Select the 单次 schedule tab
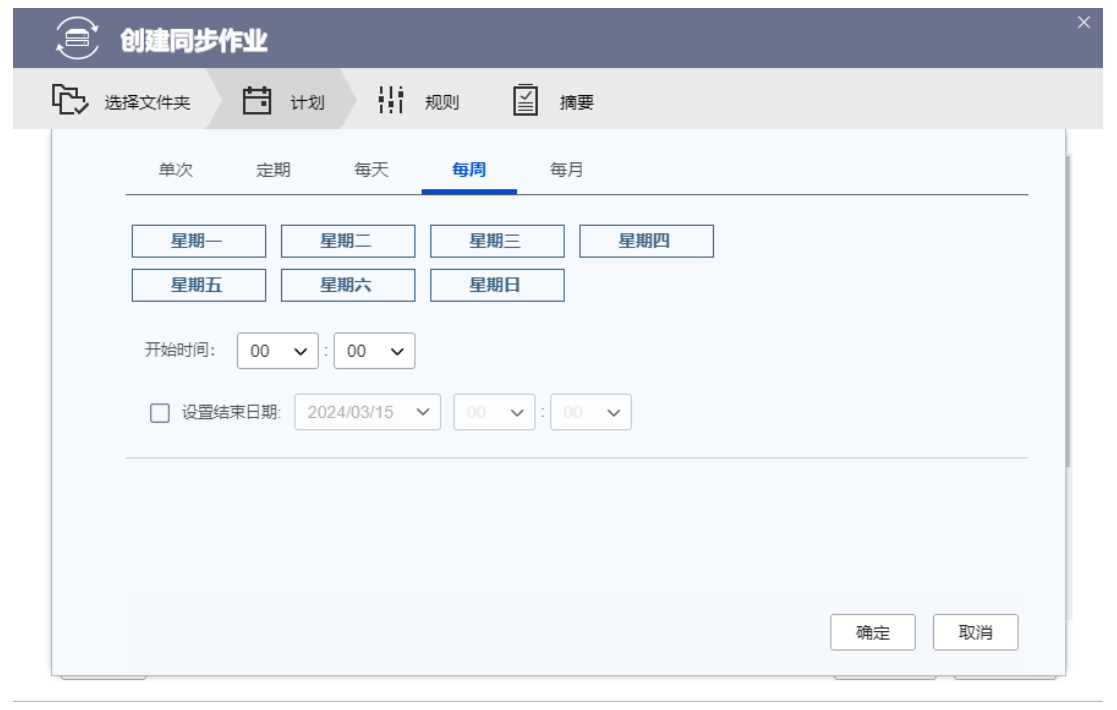The width and height of the screenshot is (1117, 710). (x=175, y=170)
